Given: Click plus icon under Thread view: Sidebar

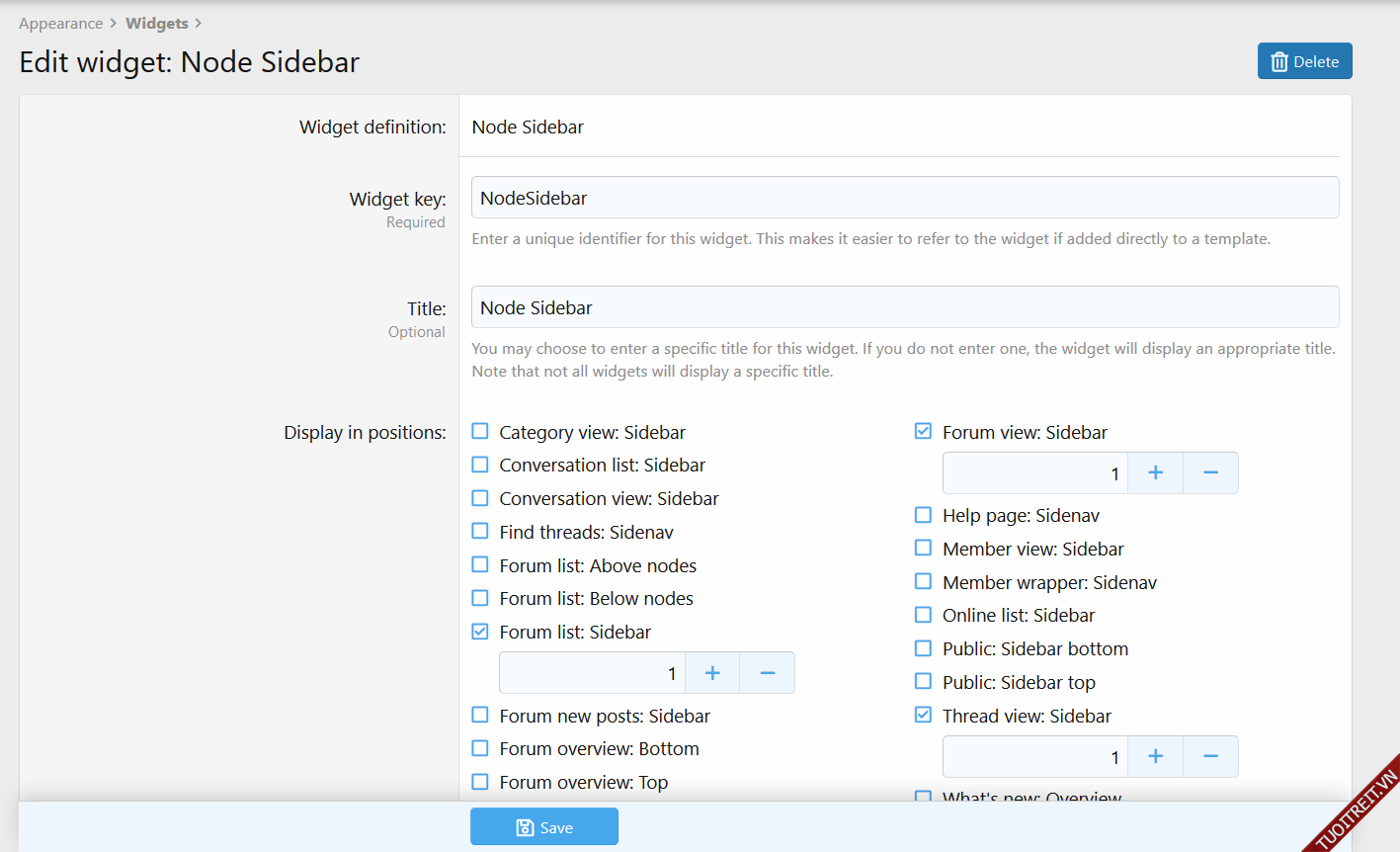Looking at the screenshot, I should click(1155, 757).
